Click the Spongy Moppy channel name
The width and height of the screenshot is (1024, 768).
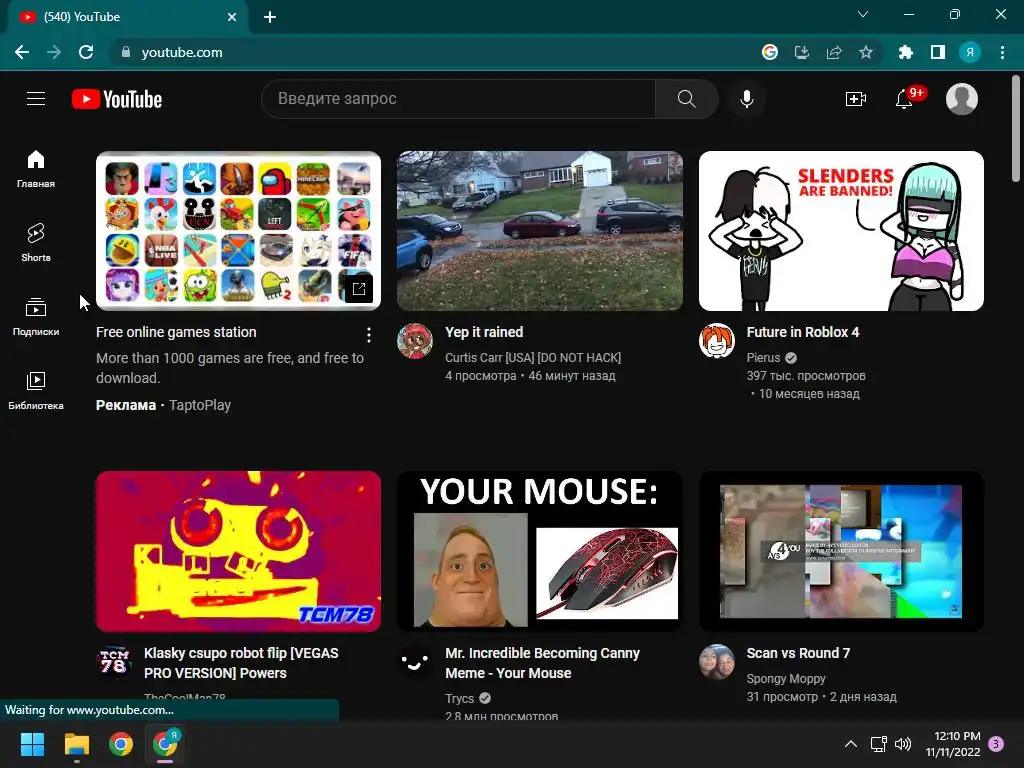(786, 679)
